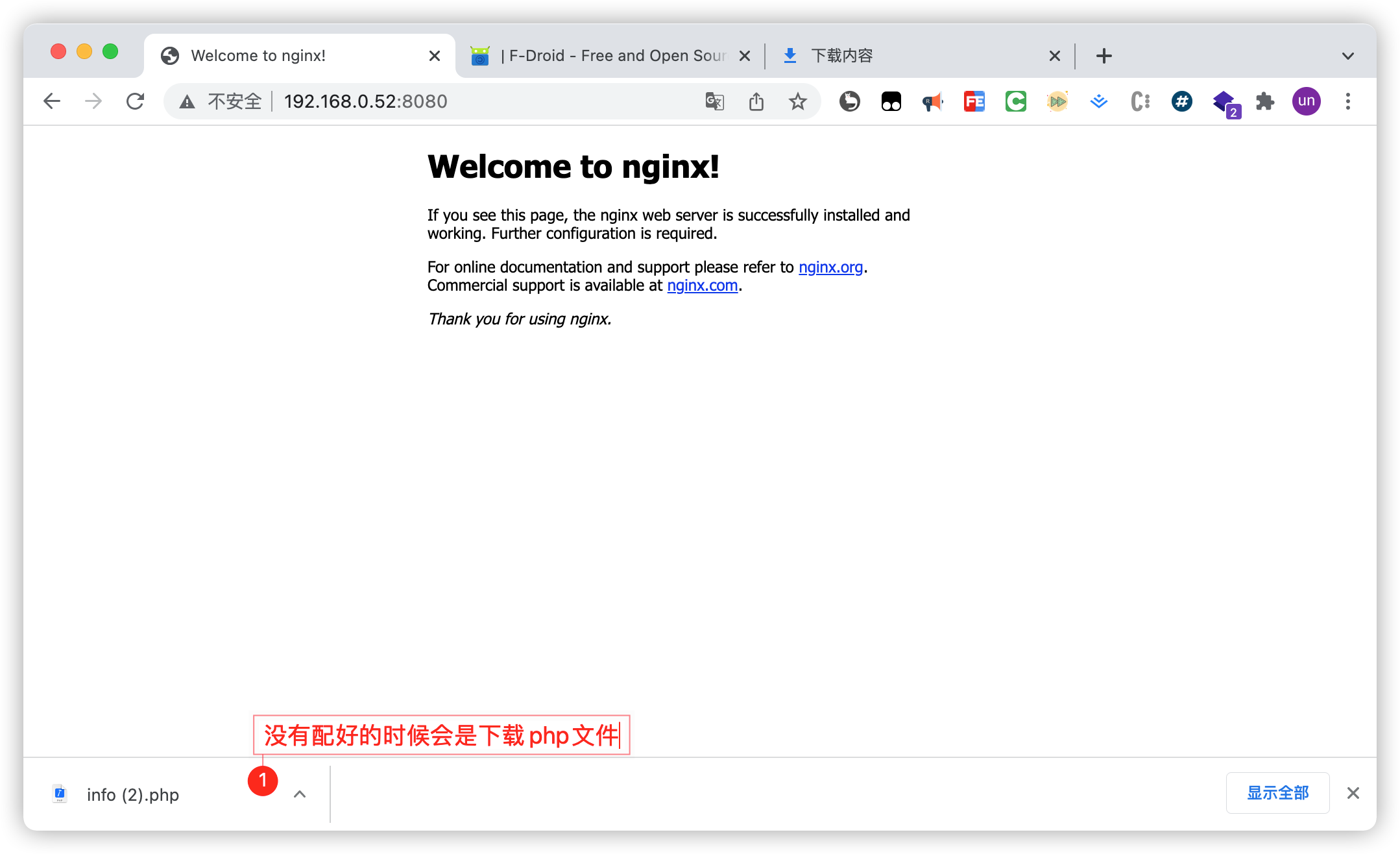Open the purple stack extension with badge 2

coord(1224,101)
